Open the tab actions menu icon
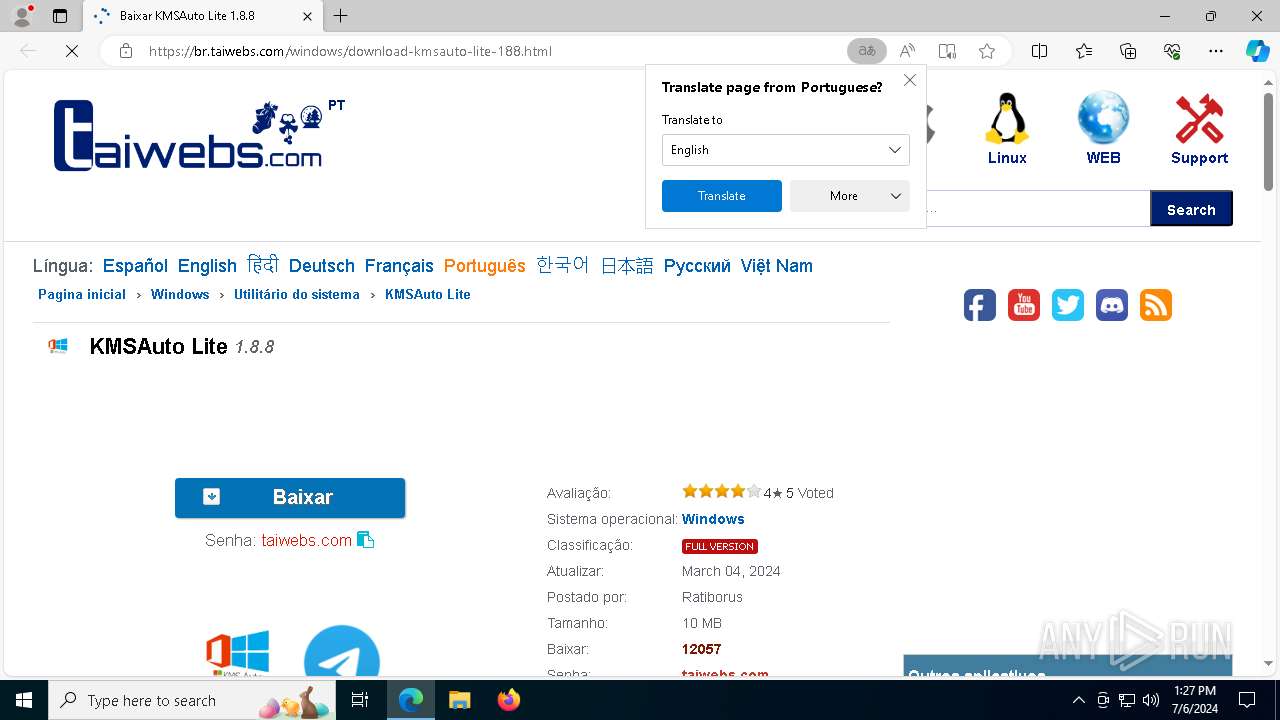1280x720 pixels. [60, 16]
